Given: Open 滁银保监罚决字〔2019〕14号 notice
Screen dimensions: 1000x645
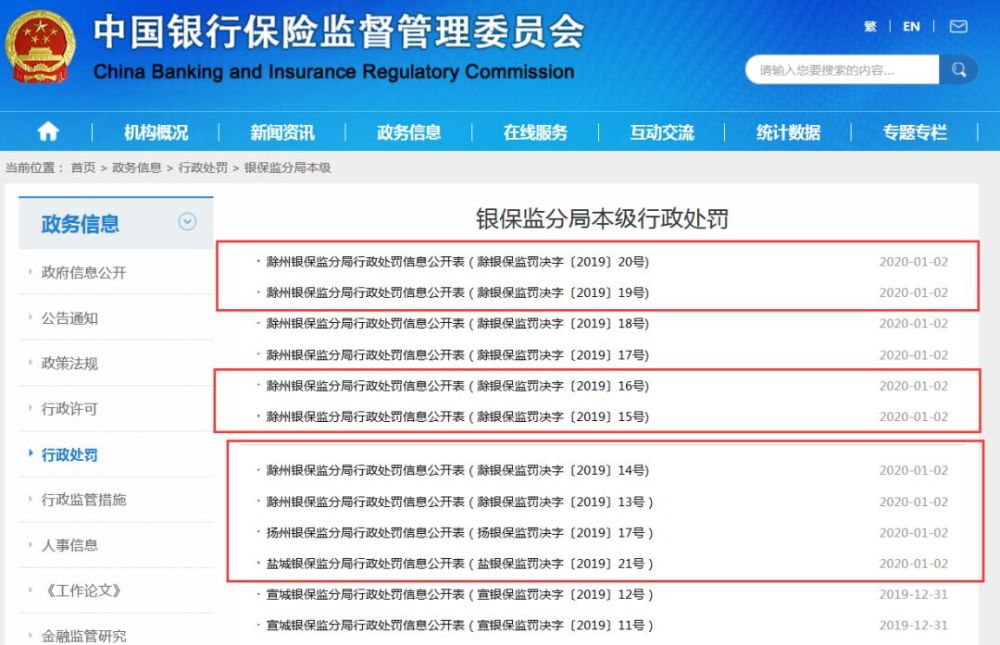Looking at the screenshot, I should tap(457, 470).
